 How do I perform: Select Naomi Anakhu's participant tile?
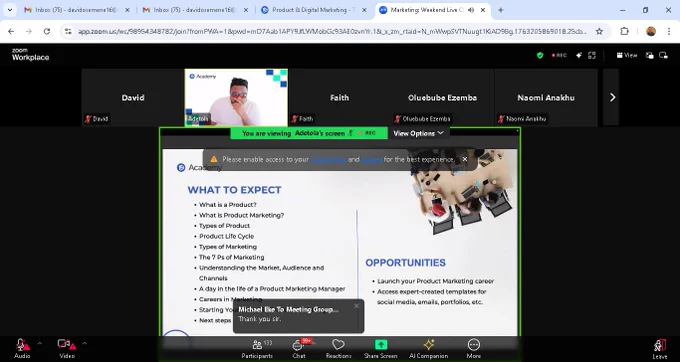tap(546, 98)
